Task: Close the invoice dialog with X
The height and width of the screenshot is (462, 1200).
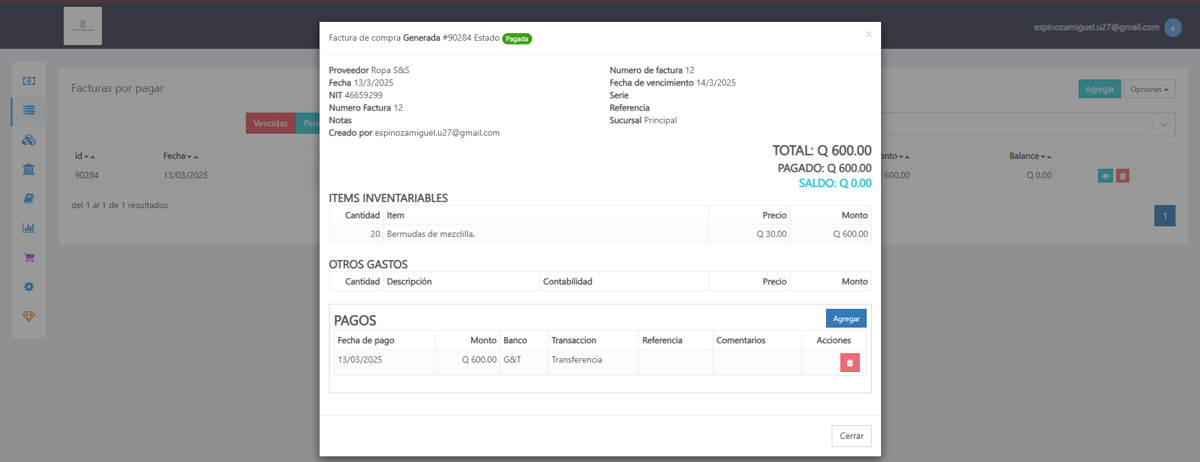Action: [x=868, y=34]
